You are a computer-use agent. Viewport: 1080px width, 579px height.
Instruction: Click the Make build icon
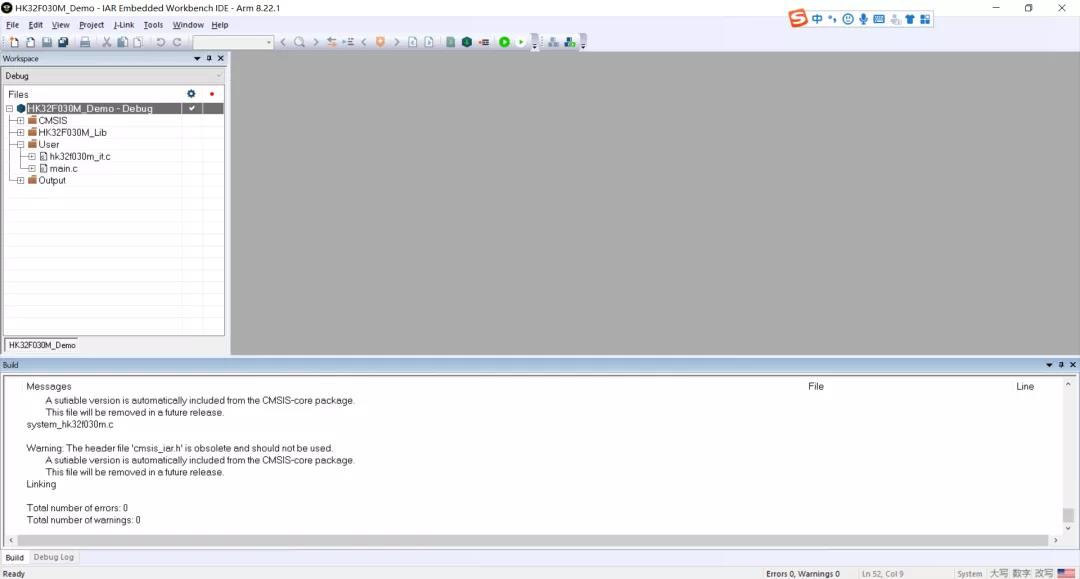[x=467, y=42]
